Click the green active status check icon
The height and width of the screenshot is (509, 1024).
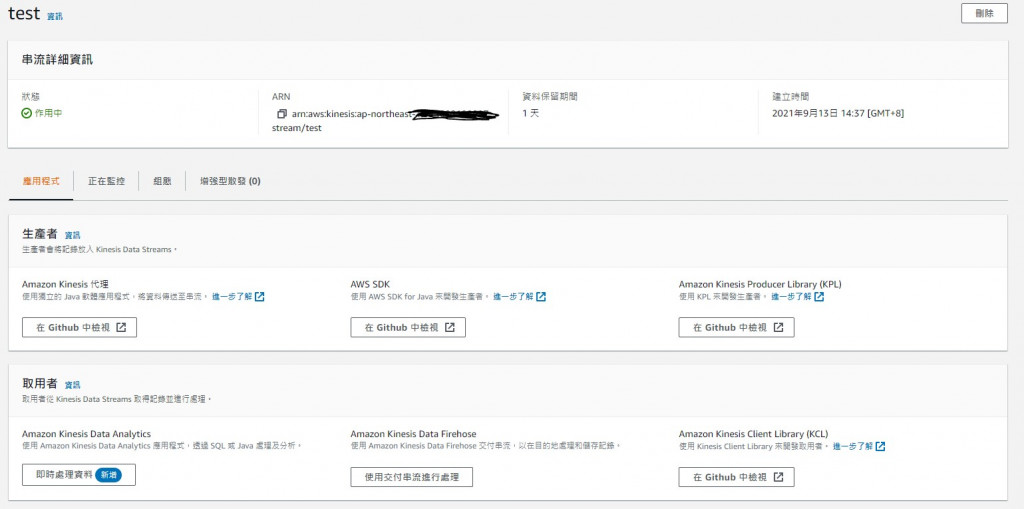(27, 113)
